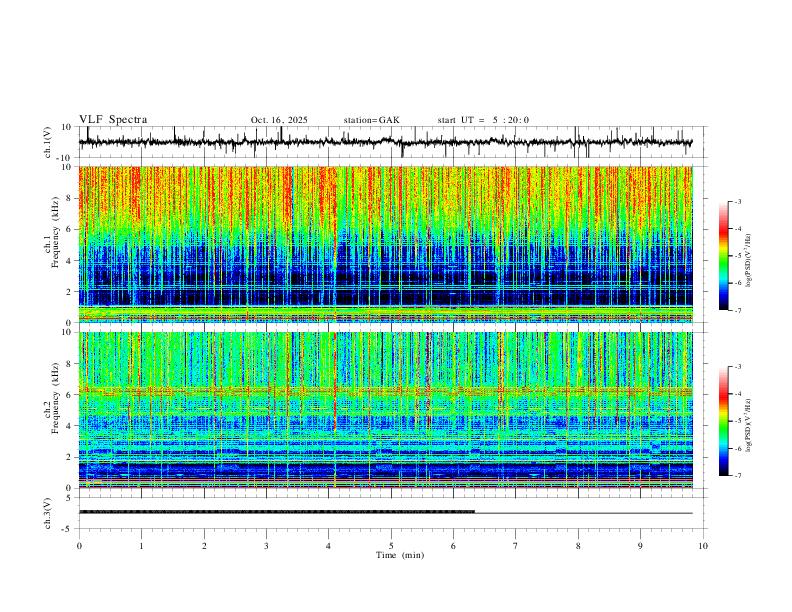Click the "ch.1(V)" axis label
Viewport: 792px width, 612px height.
48,142
